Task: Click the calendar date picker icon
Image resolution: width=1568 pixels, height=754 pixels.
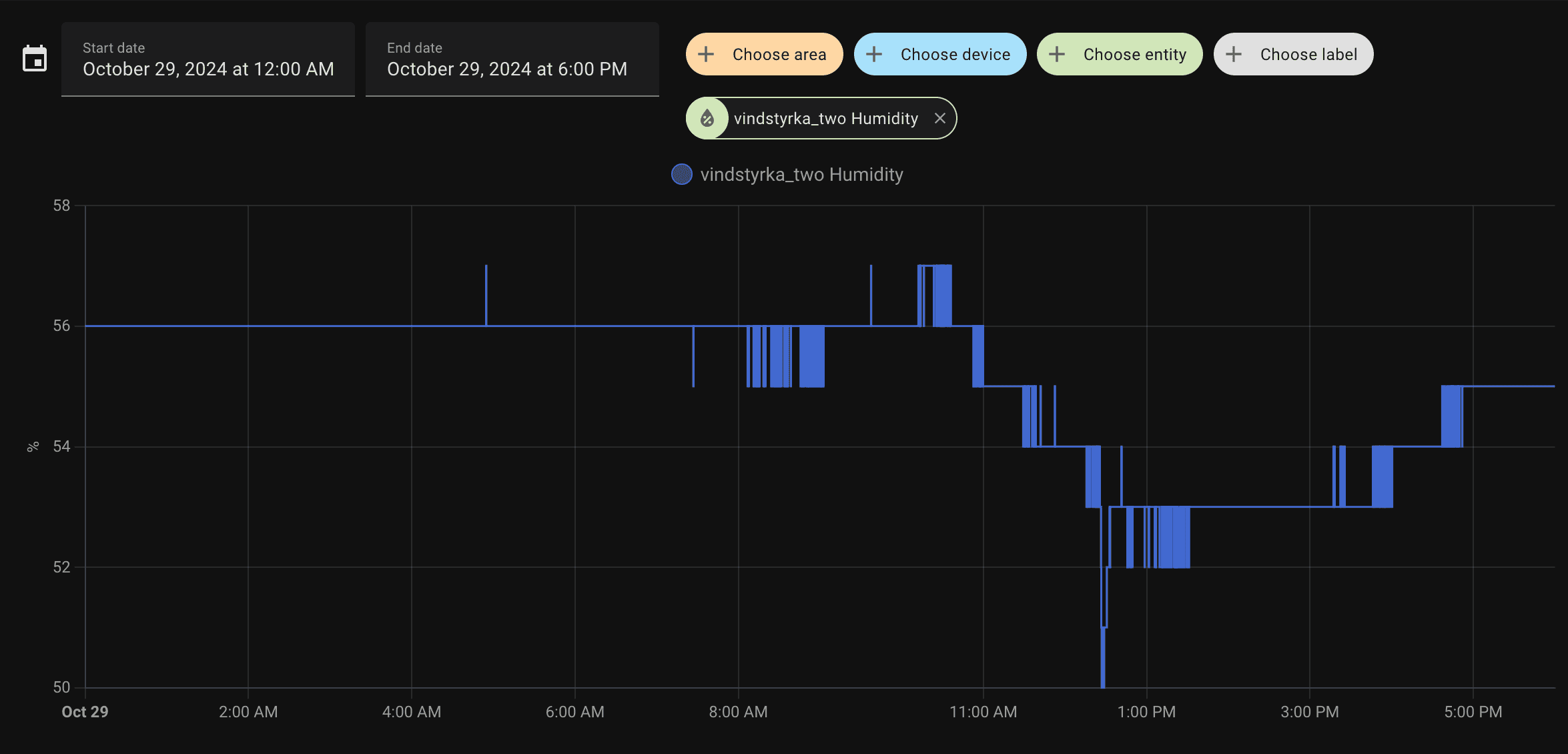Action: (x=35, y=59)
